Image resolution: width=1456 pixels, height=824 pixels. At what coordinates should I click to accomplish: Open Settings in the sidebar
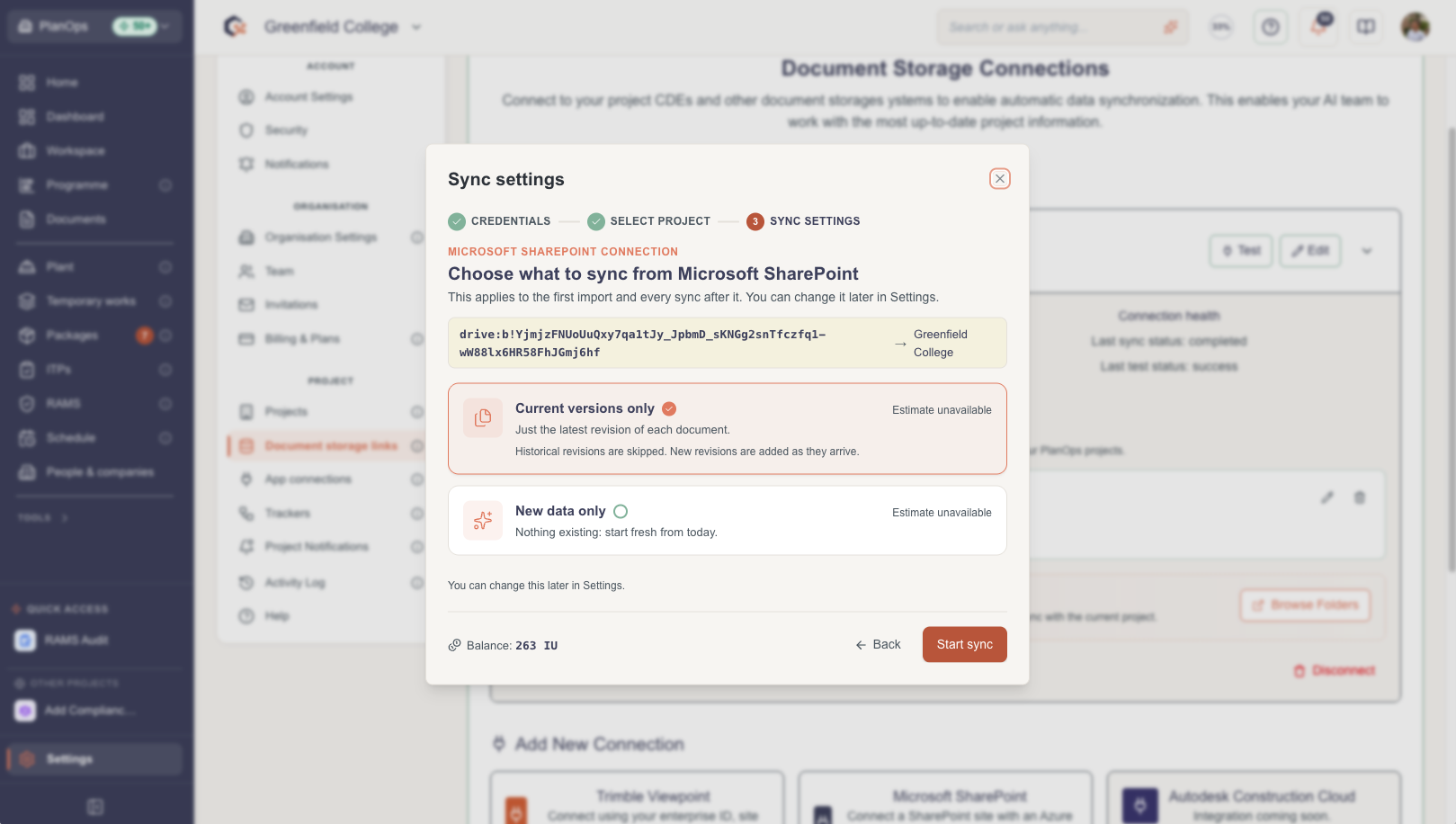click(94, 759)
